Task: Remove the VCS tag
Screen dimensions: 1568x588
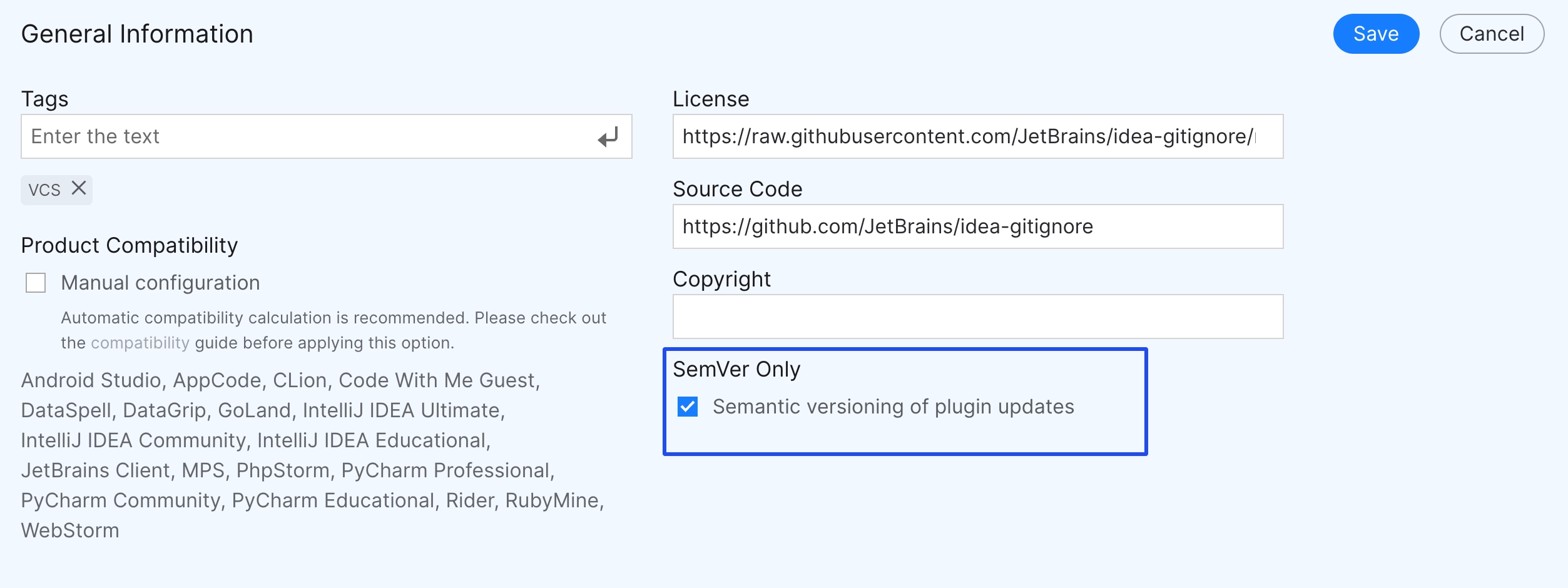Action: (79, 188)
